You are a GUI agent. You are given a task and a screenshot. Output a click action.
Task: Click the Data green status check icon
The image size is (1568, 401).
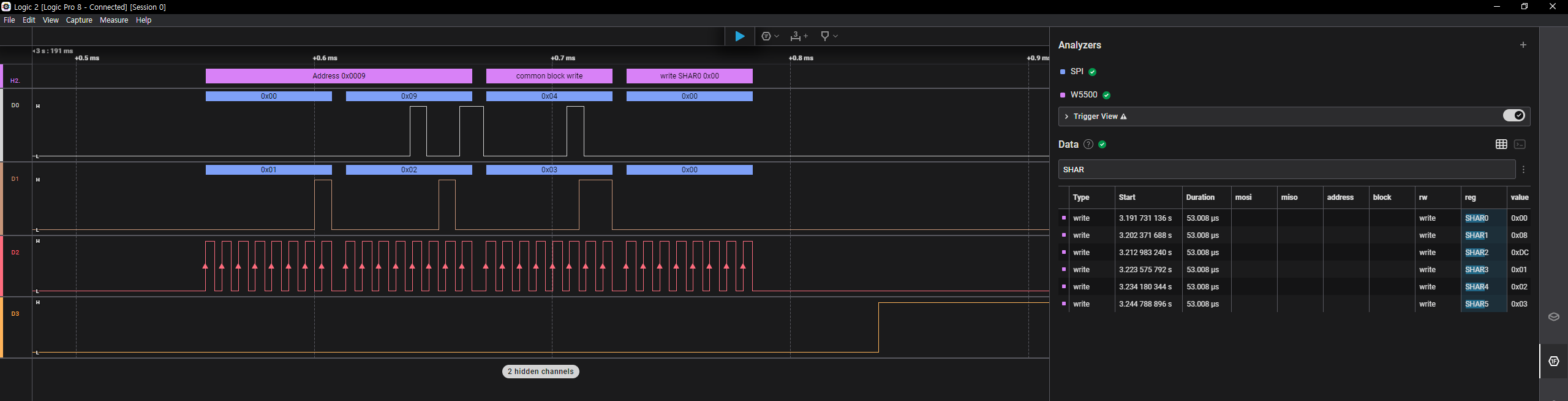[x=1102, y=145]
